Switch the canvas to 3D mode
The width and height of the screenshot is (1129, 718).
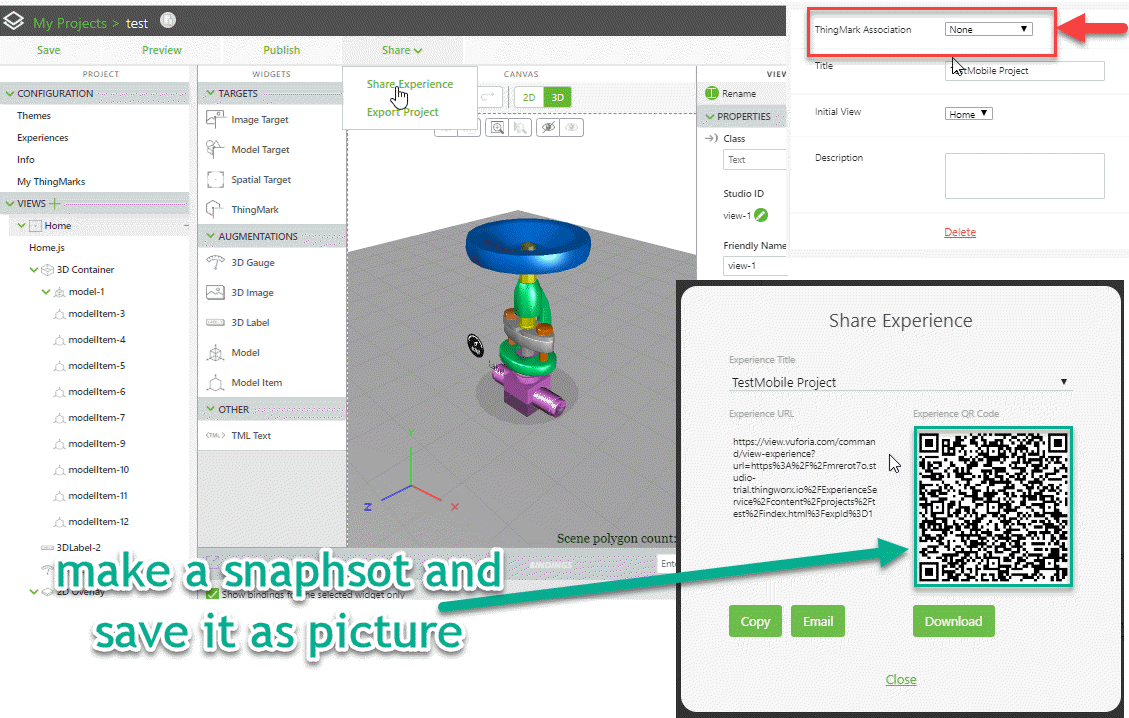click(557, 97)
